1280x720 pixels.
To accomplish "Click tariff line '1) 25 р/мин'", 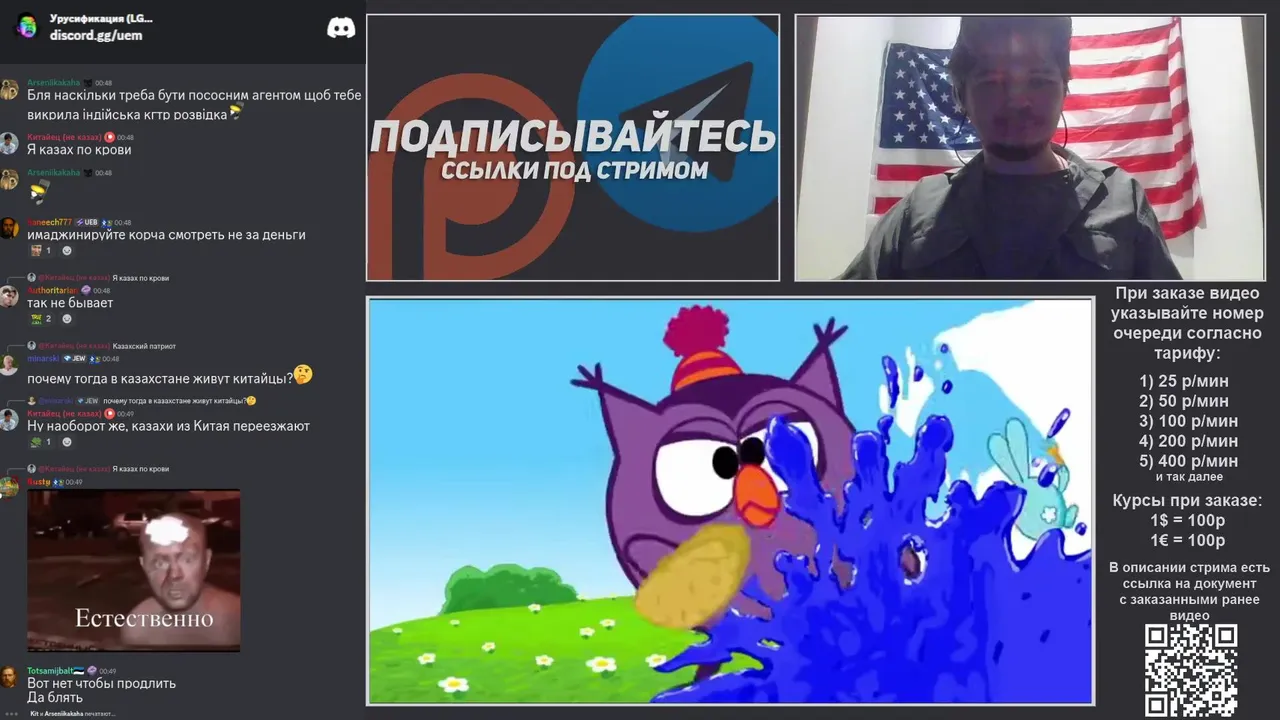I will [x=1184, y=381].
